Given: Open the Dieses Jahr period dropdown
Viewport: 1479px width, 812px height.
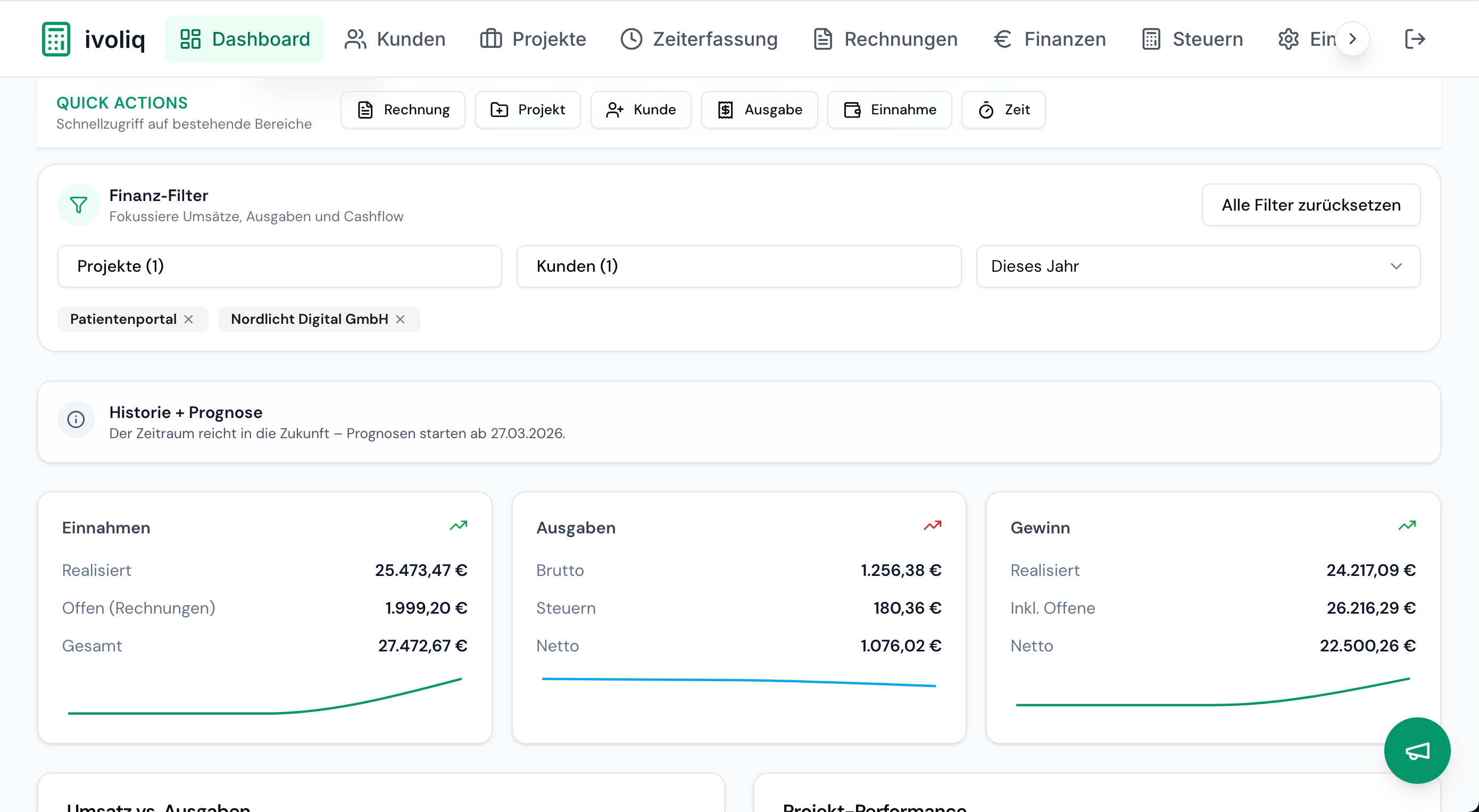Looking at the screenshot, I should pos(1198,266).
